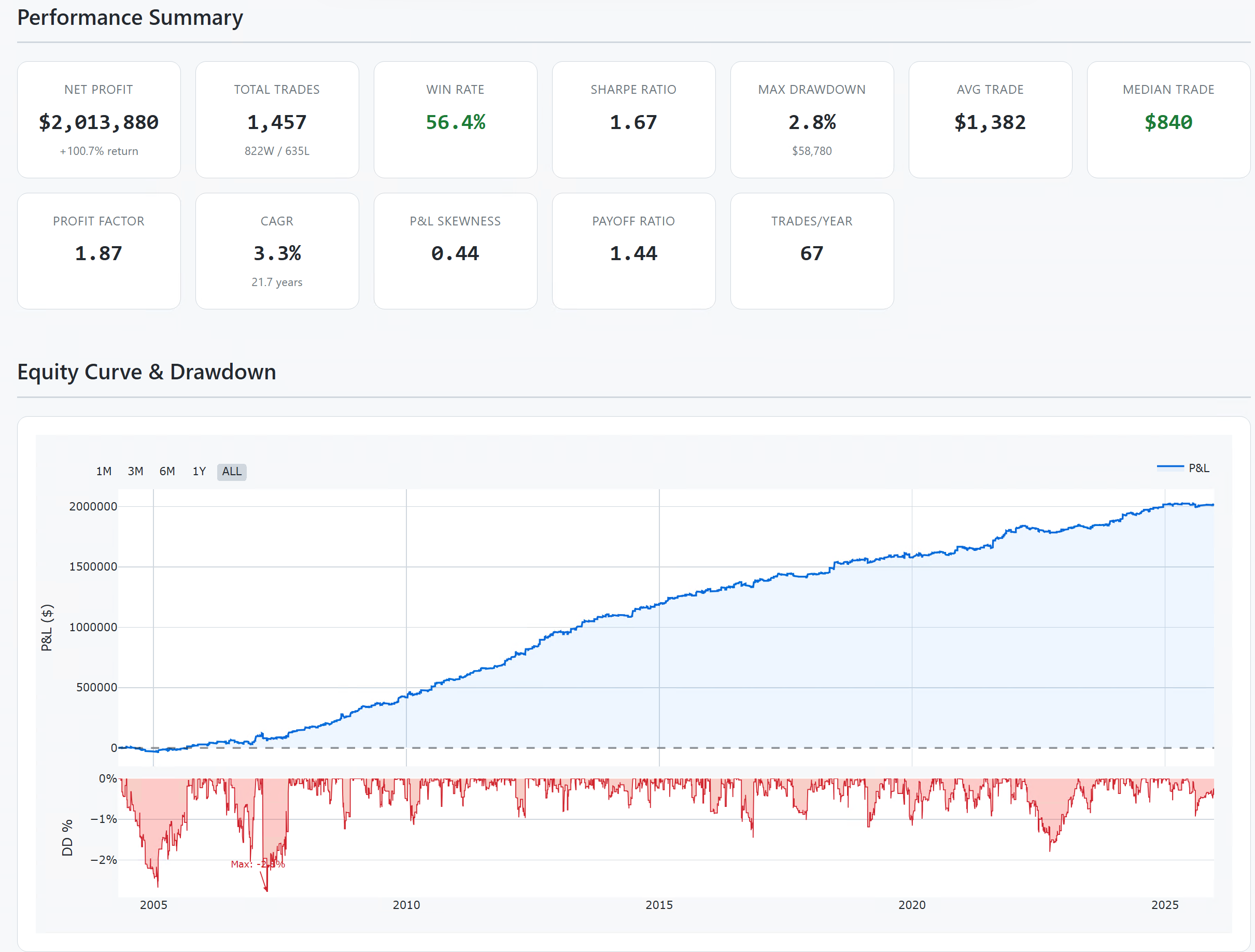Click the Win Rate value 56.4%

click(455, 122)
